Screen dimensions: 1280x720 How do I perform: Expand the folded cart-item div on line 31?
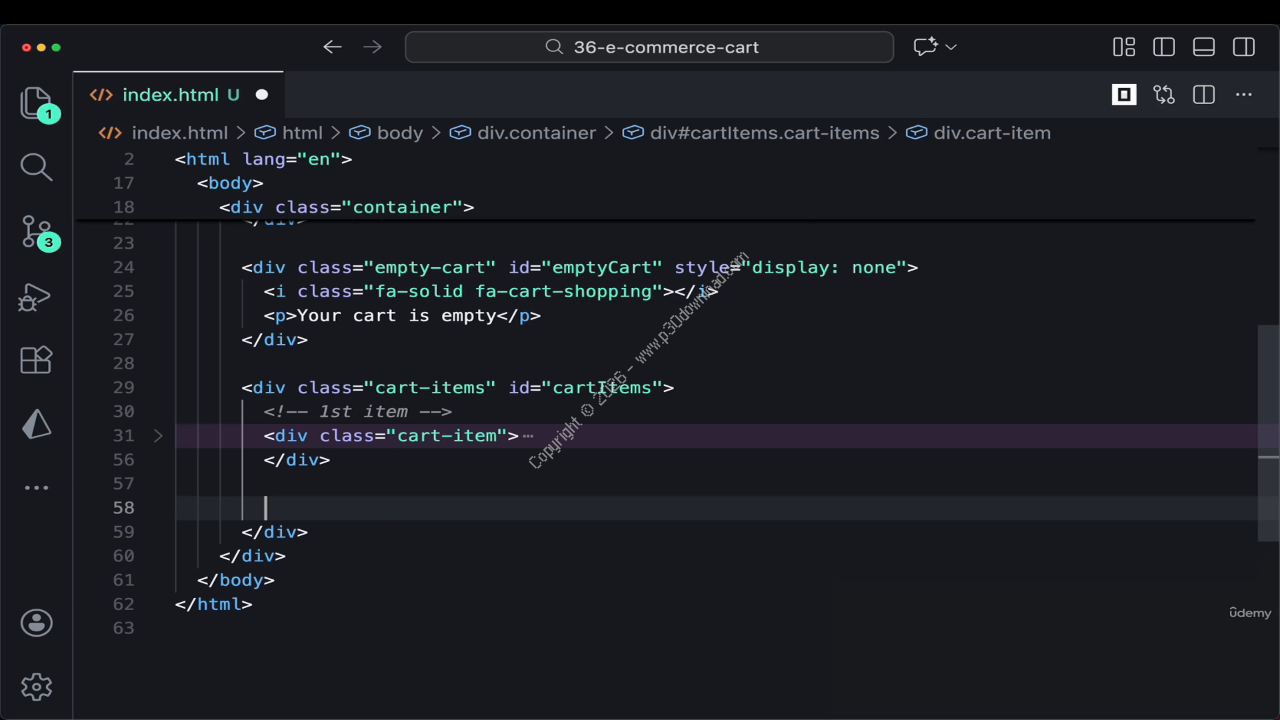158,436
